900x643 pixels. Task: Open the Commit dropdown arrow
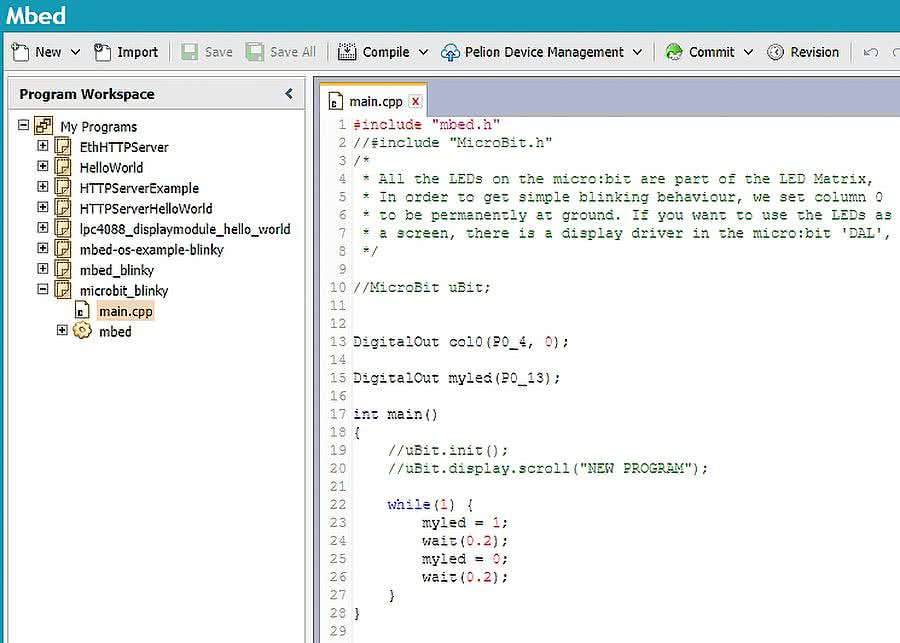748,52
